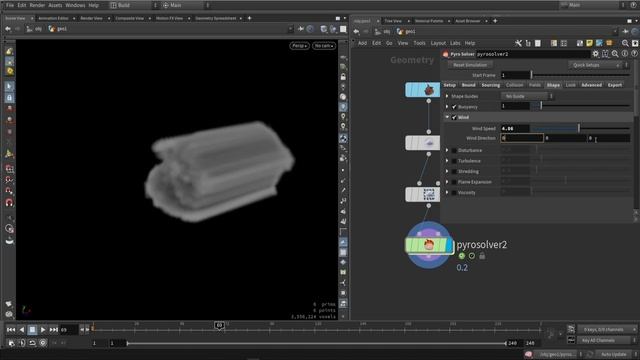Click the pyrosolver2 node name field
640x360 pixels.
pos(533,54)
